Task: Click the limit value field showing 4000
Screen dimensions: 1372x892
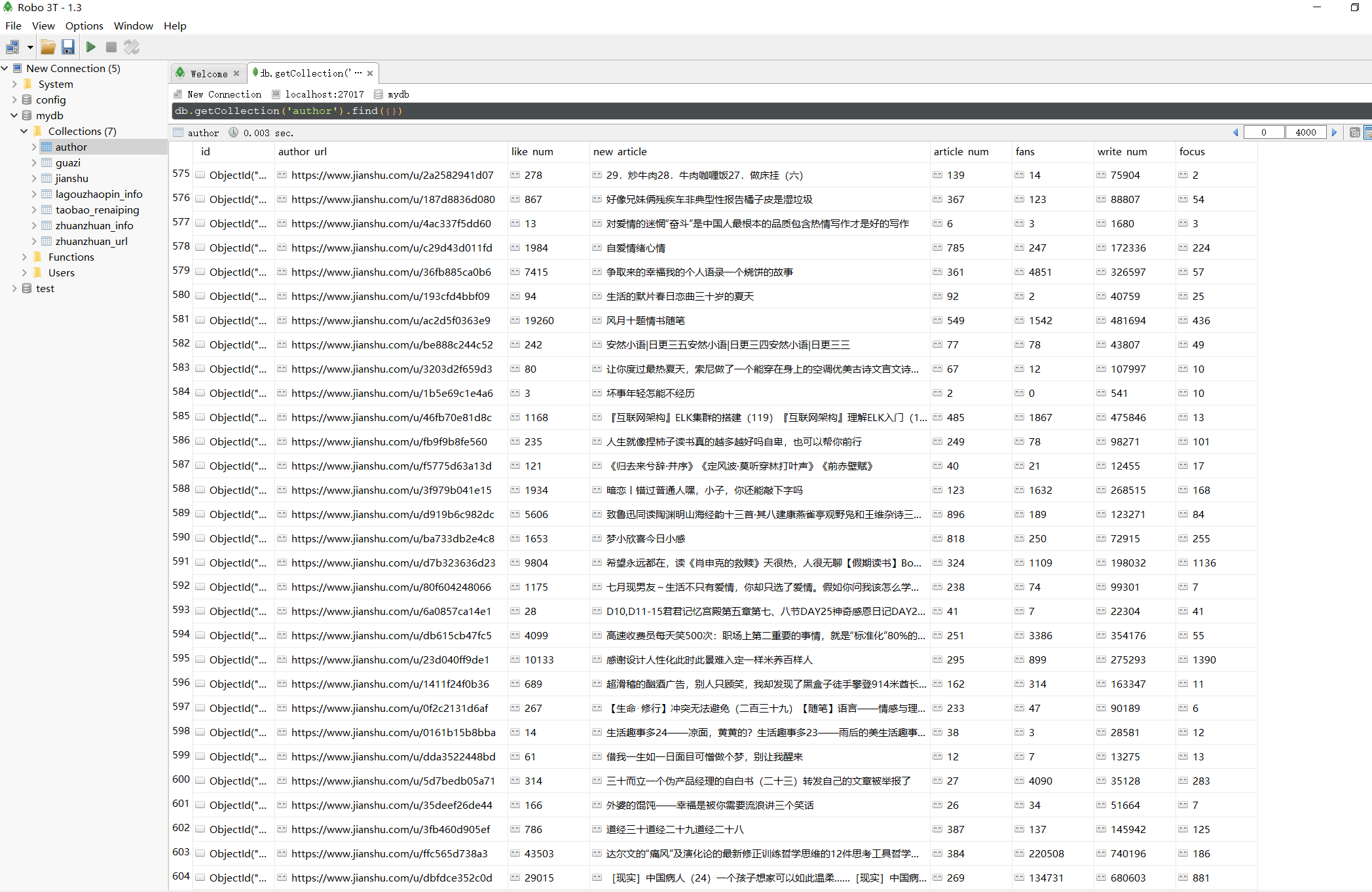Action: tap(1306, 132)
